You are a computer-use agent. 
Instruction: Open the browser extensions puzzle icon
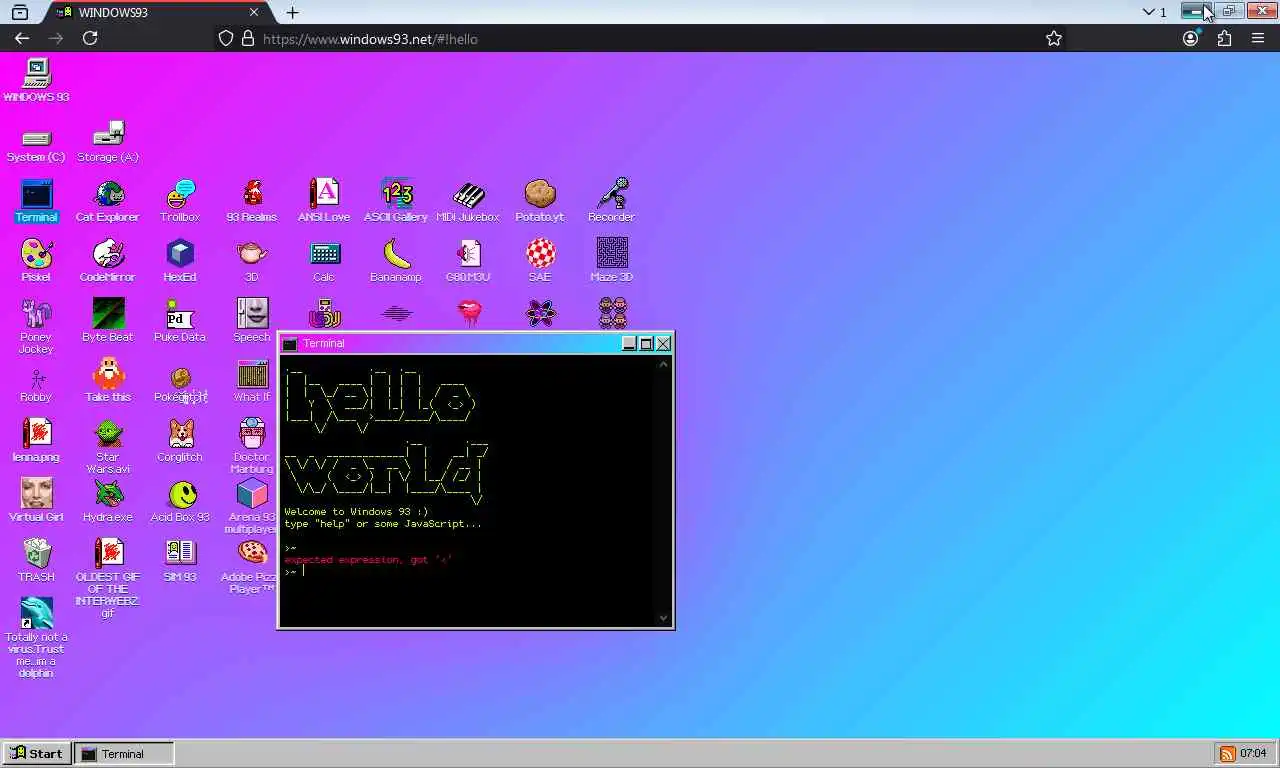1224,38
